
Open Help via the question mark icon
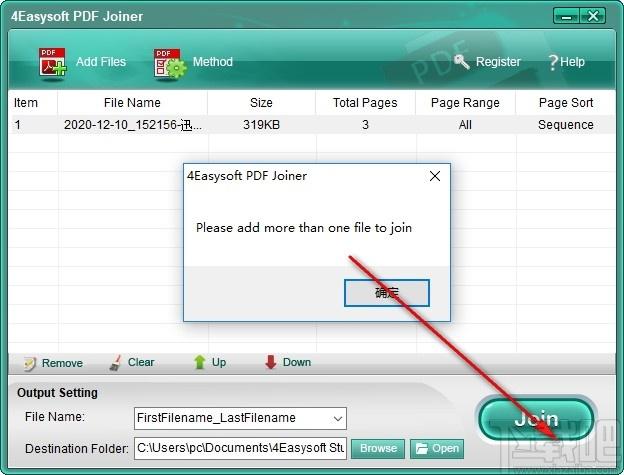pyautogui.click(x=553, y=62)
